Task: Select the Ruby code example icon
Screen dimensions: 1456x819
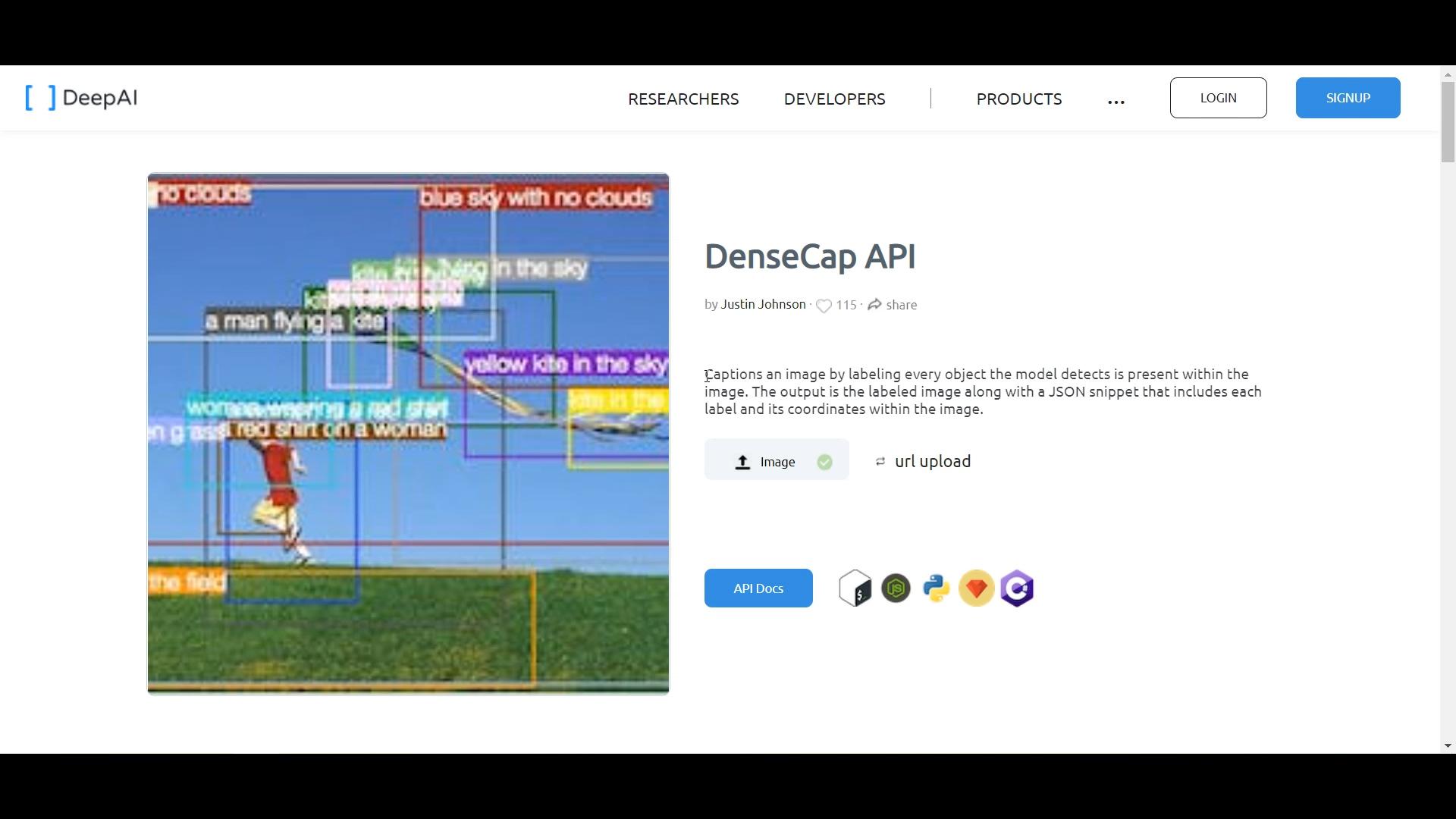Action: coord(977,588)
